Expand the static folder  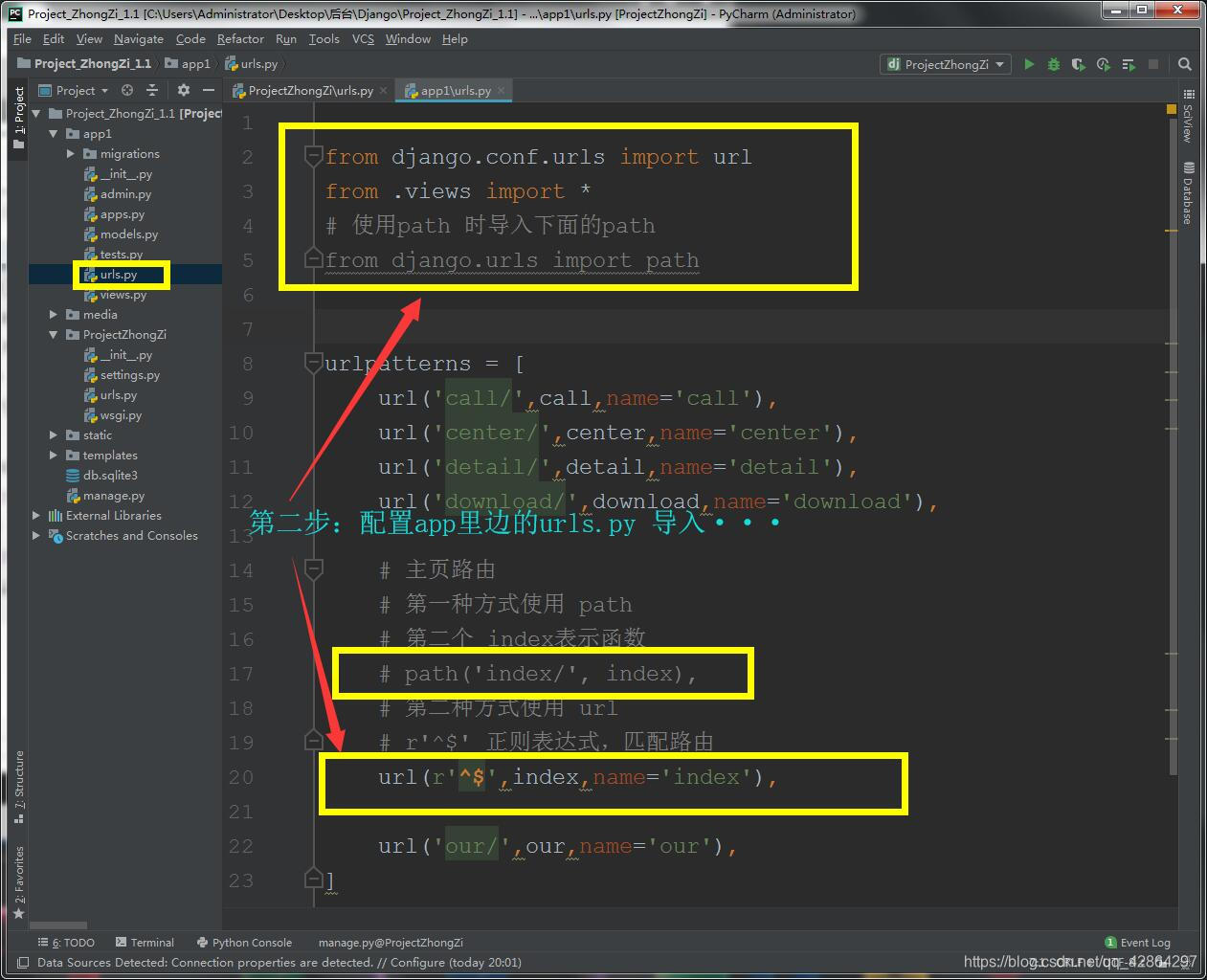(x=55, y=434)
